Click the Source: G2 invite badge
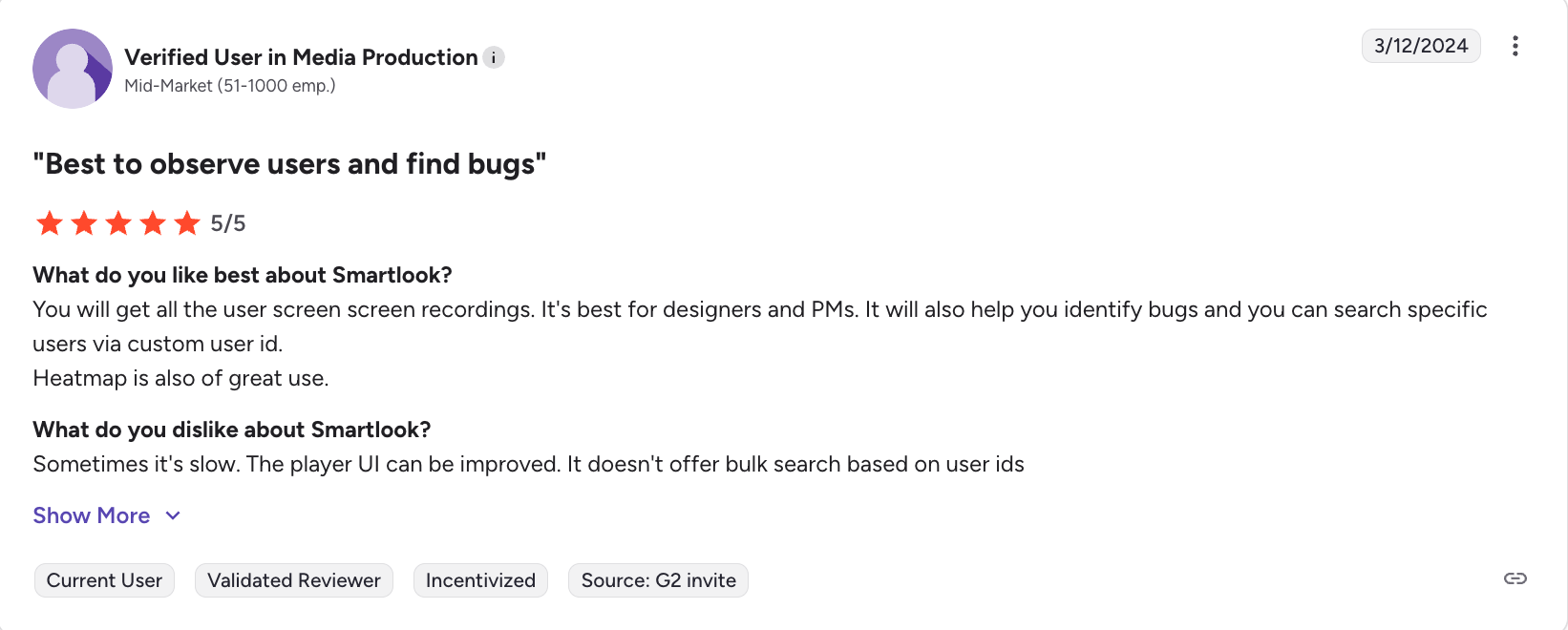This screenshot has width=1568, height=630. [x=658, y=580]
